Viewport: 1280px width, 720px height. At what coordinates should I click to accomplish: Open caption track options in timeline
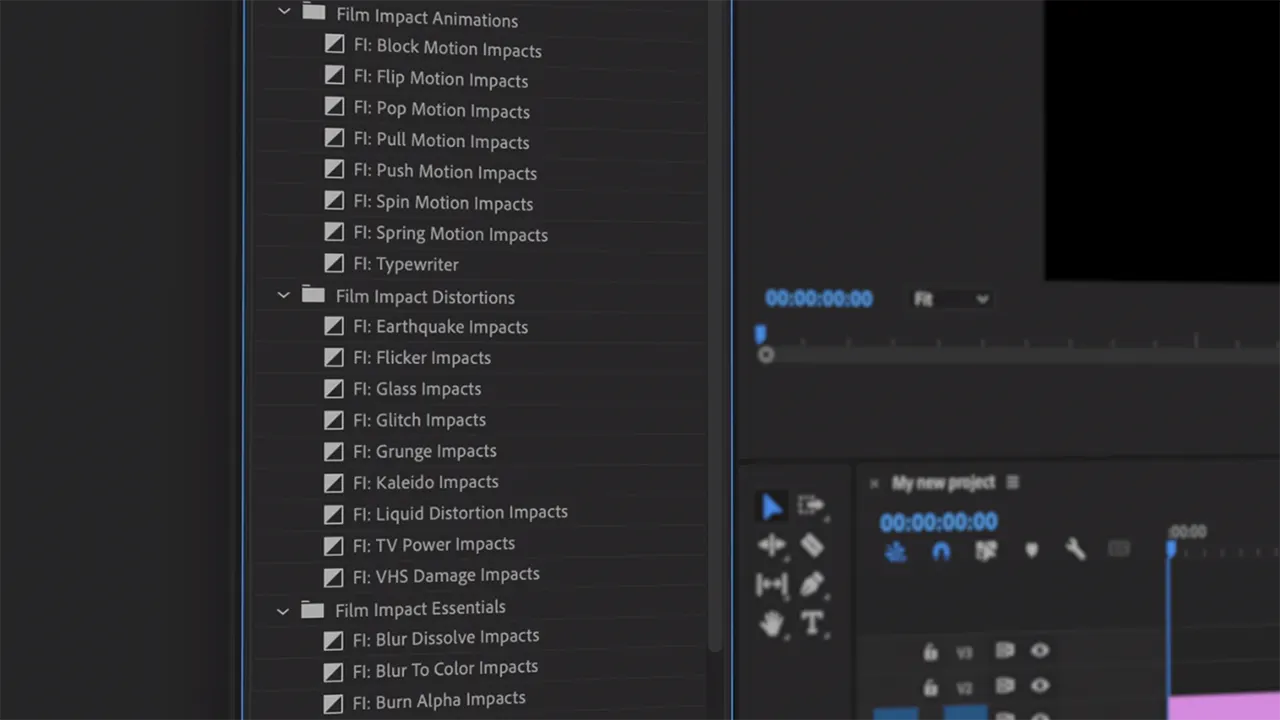click(x=1119, y=548)
